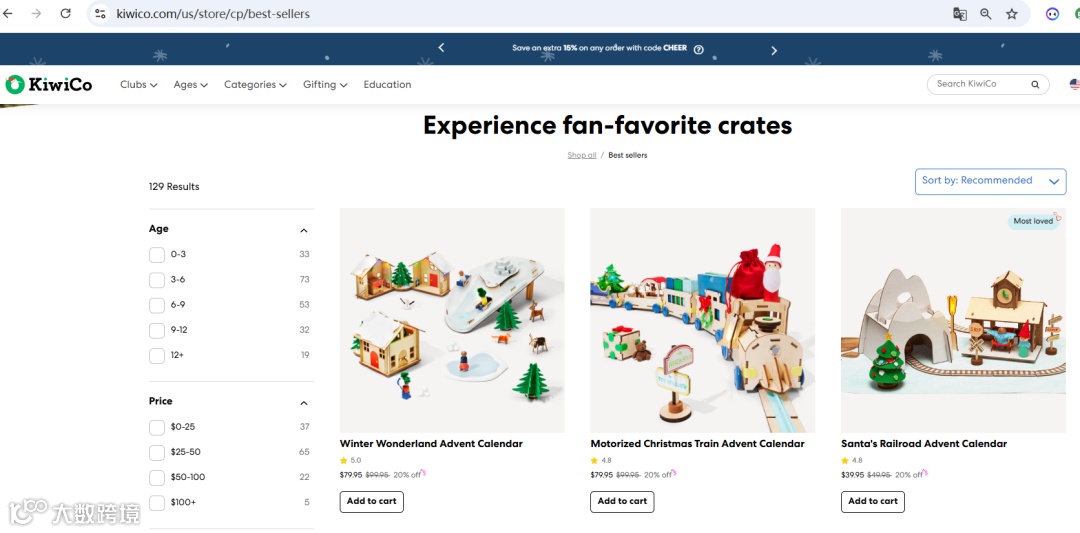The height and width of the screenshot is (533, 1080).
Task: Open the Clubs menu
Action: [138, 85]
